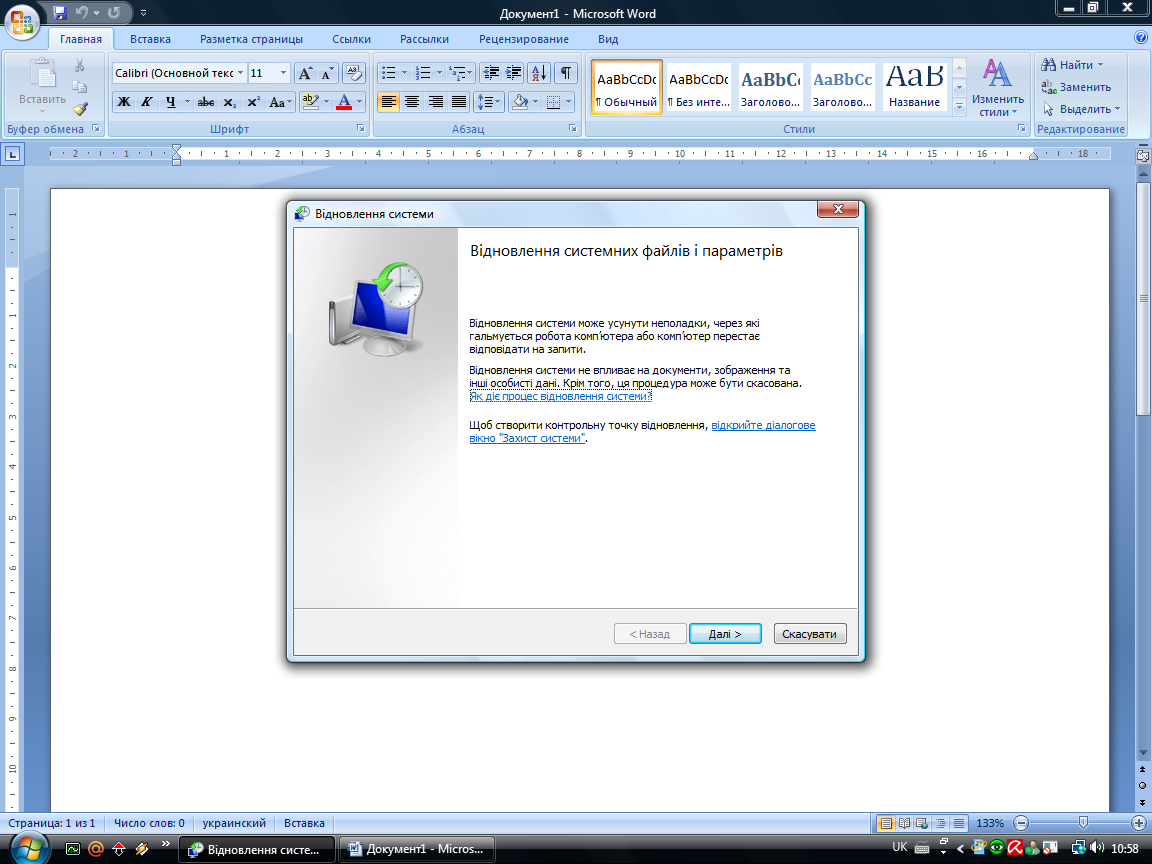1152x864 pixels.
Task: Toggle Underline (Ч) formatting
Action: click(170, 102)
